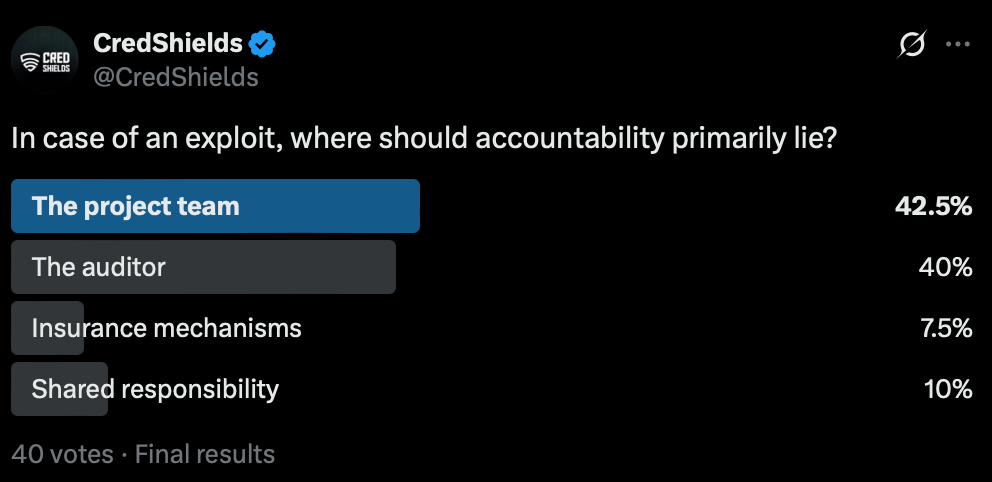Click the @CredShields handle
This screenshot has width=992, height=482.
tap(175, 77)
